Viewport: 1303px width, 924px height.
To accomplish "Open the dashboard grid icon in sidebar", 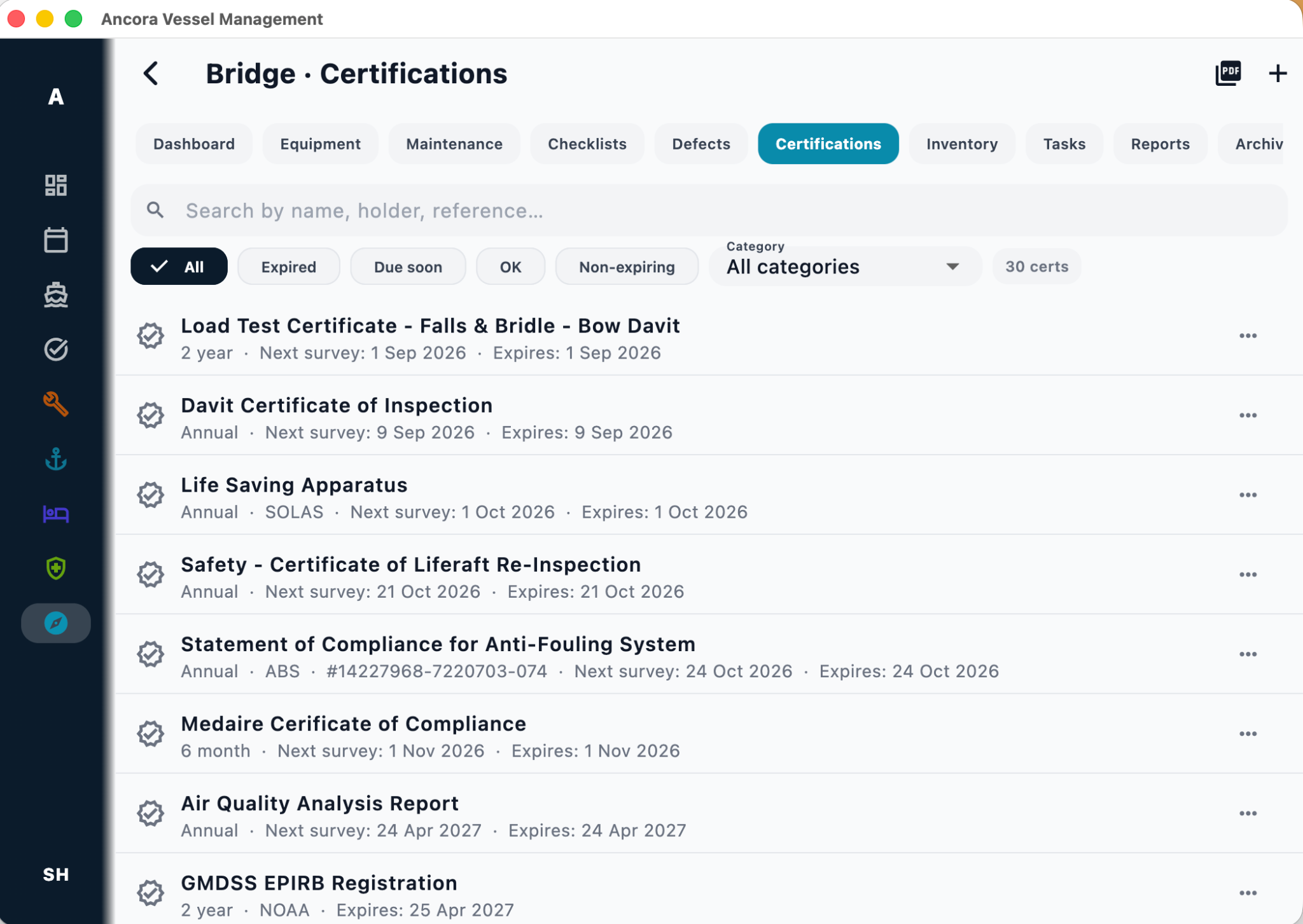I will [x=56, y=185].
